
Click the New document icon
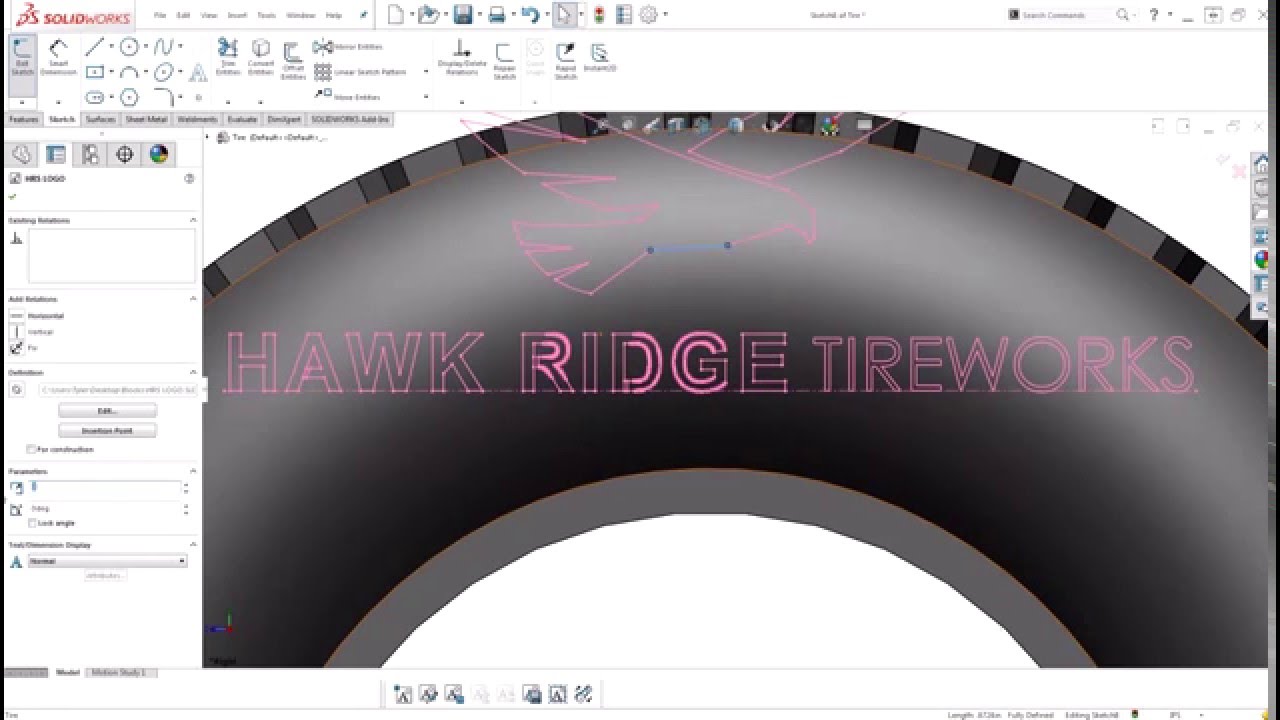click(396, 14)
